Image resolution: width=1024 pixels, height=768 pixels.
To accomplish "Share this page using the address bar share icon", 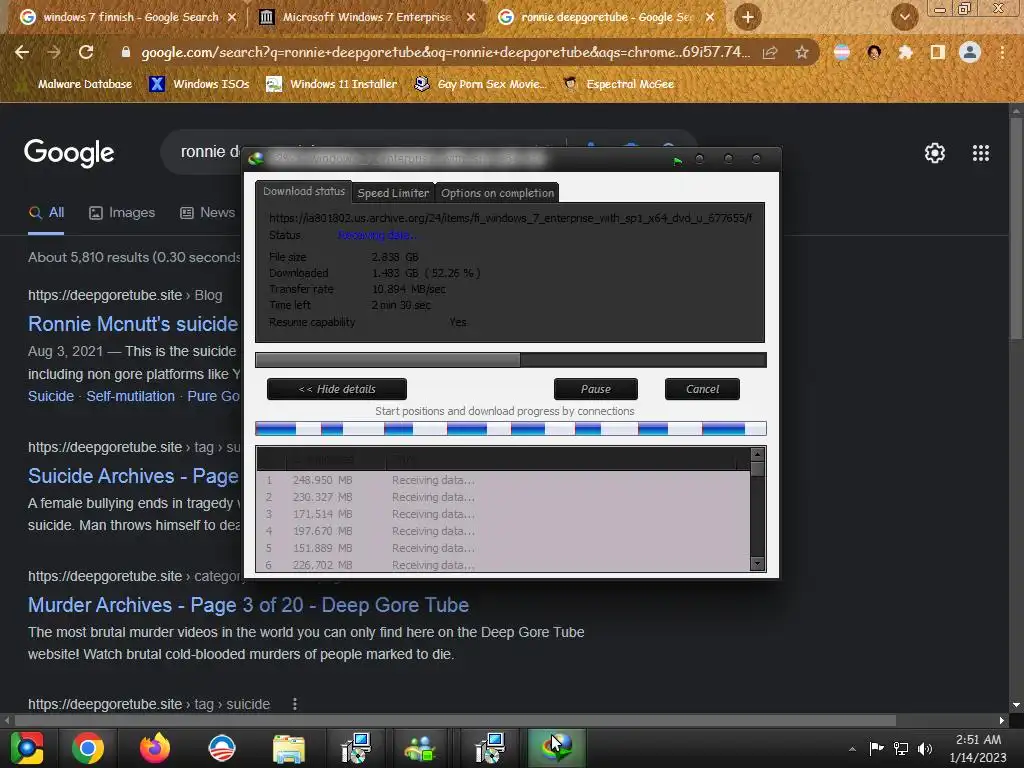I will 770,52.
